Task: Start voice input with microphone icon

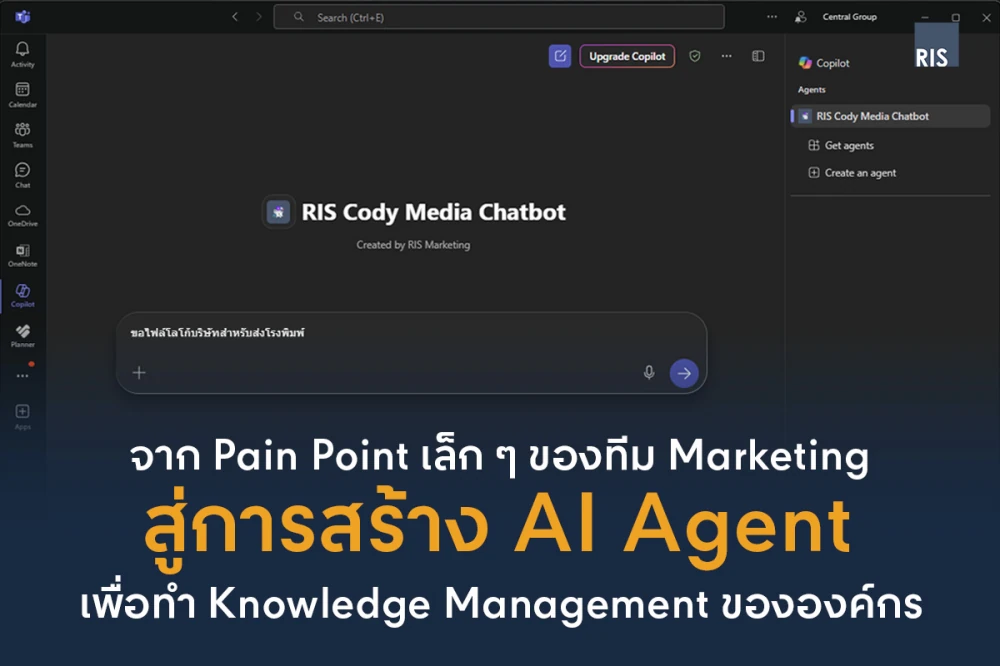Action: (x=649, y=373)
